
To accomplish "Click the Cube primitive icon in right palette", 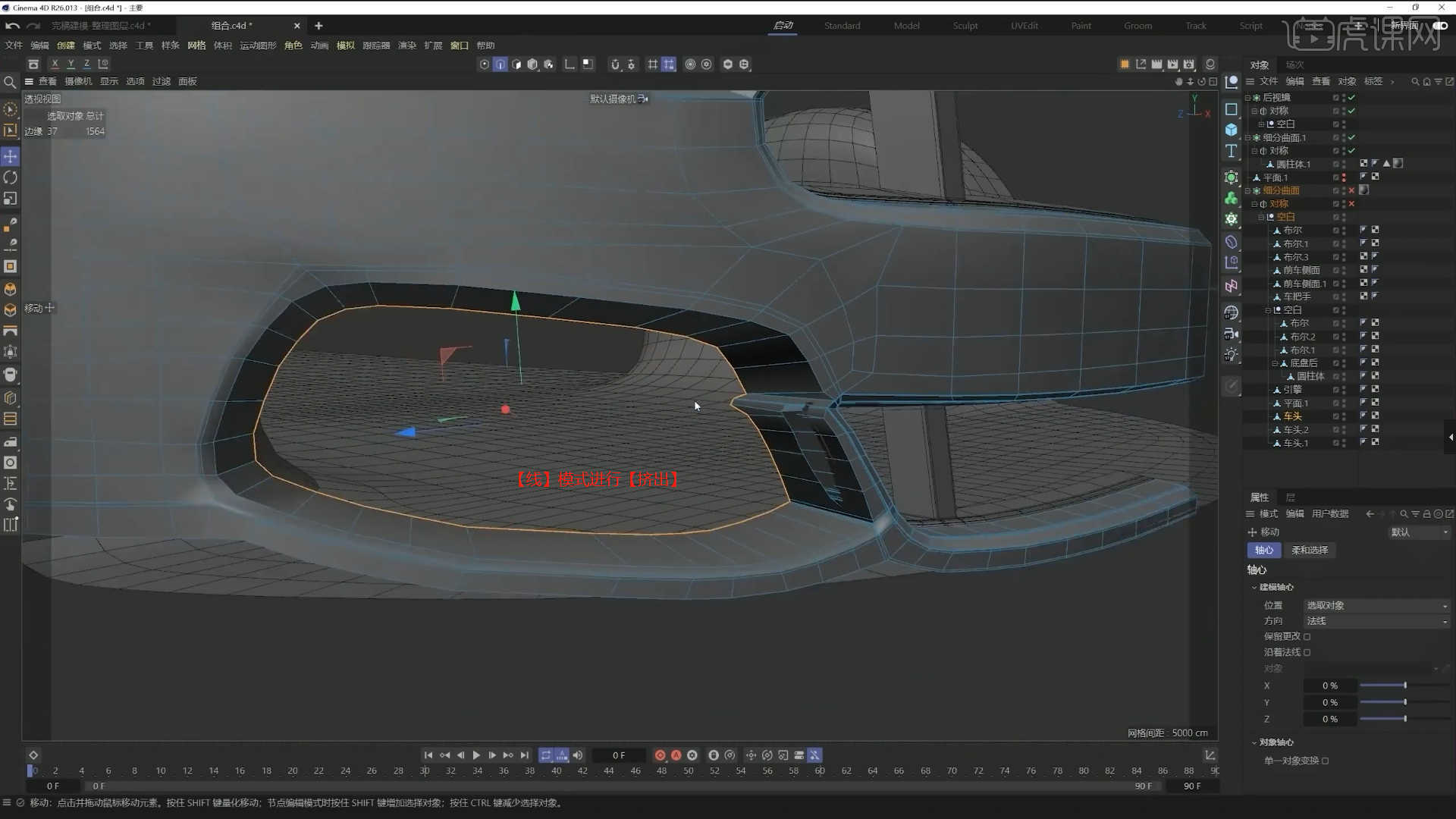I will [x=1232, y=130].
